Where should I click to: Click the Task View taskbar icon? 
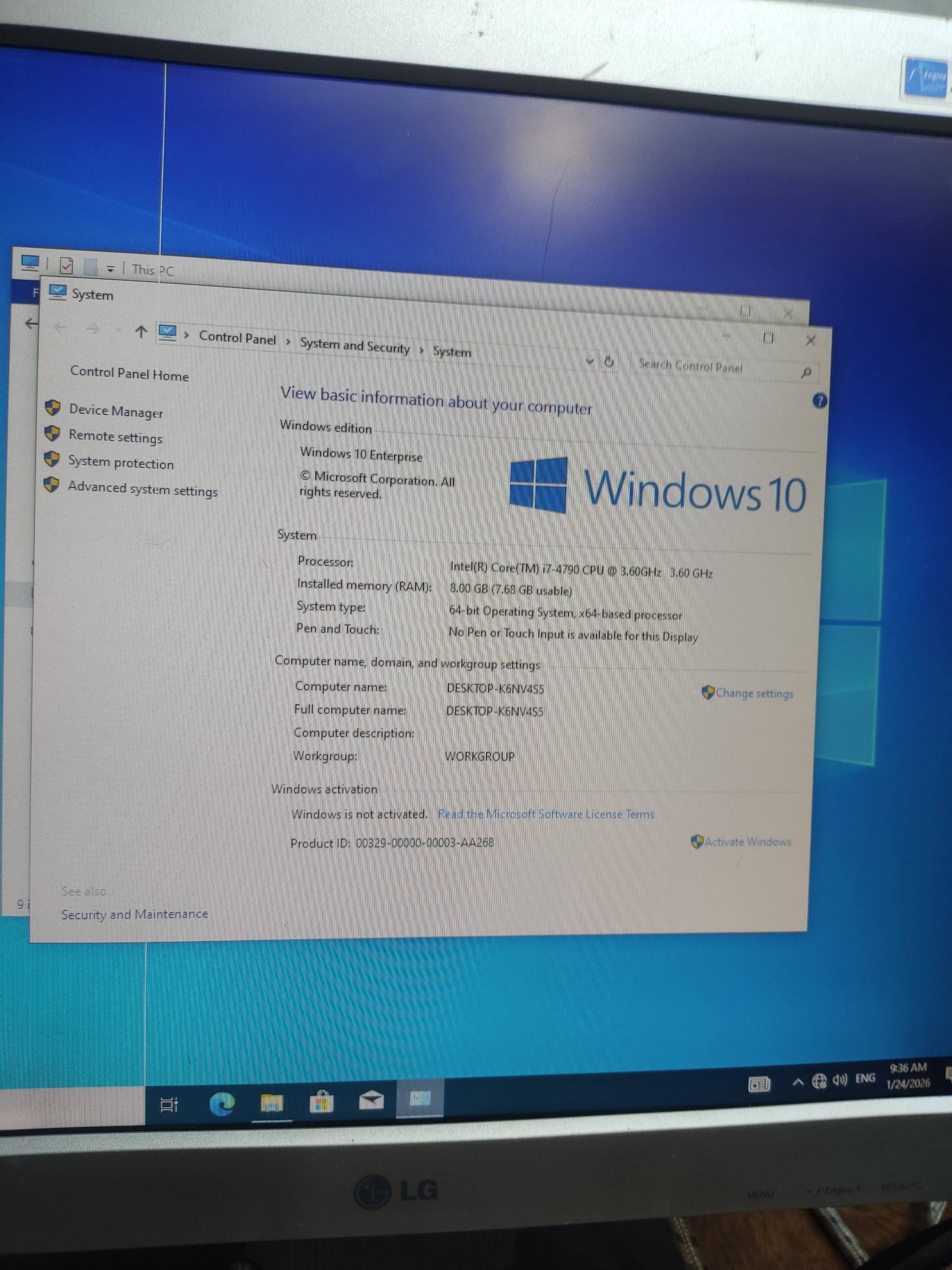[169, 1104]
